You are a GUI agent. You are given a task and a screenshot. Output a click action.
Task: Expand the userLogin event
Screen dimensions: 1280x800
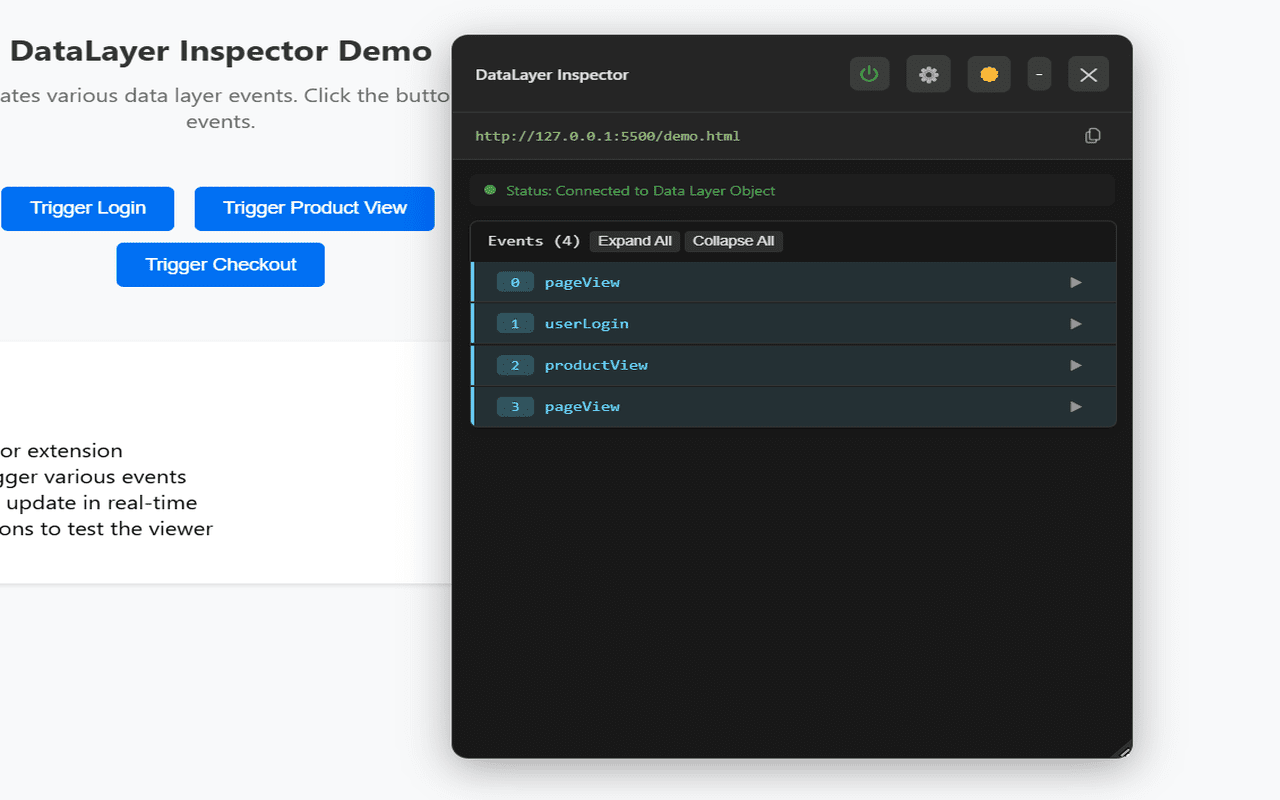1076,323
